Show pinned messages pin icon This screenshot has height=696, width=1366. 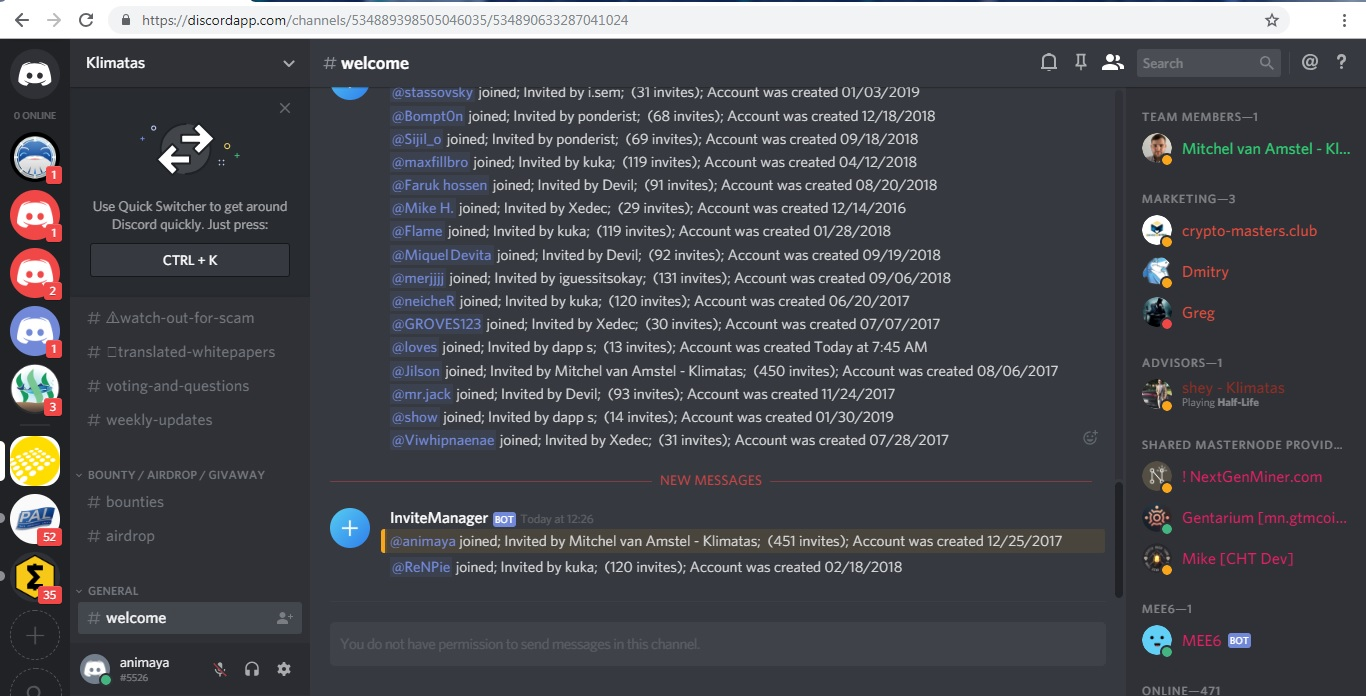click(x=1081, y=63)
